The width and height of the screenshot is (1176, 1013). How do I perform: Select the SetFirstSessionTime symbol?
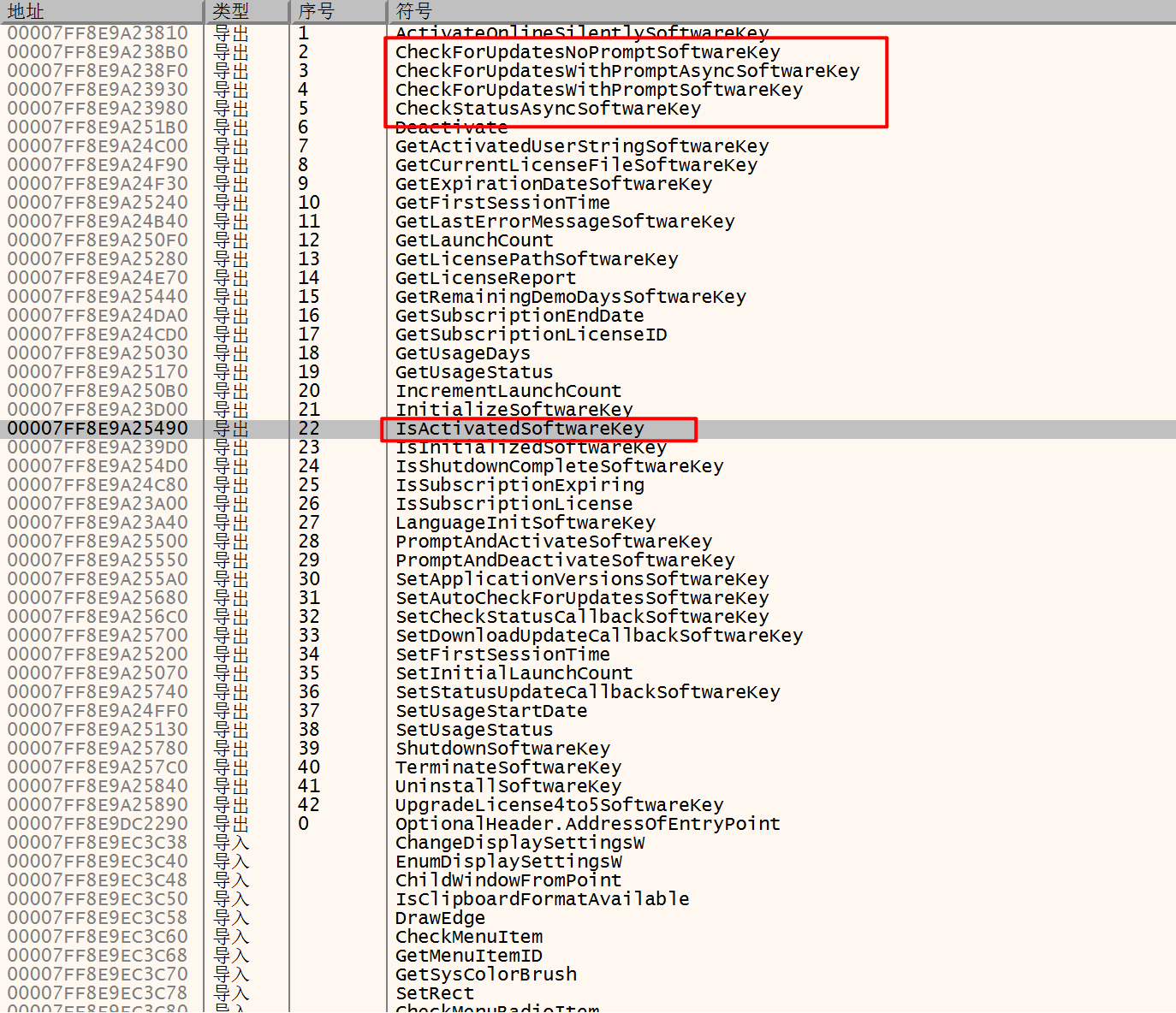pos(502,655)
